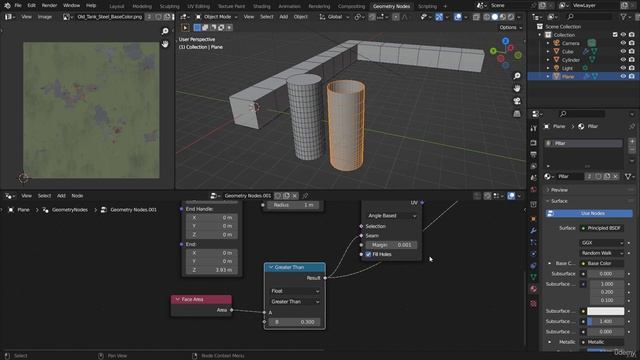Screen dimensions: 640x360
Task: Click Use Nodes button
Action: [589, 213]
